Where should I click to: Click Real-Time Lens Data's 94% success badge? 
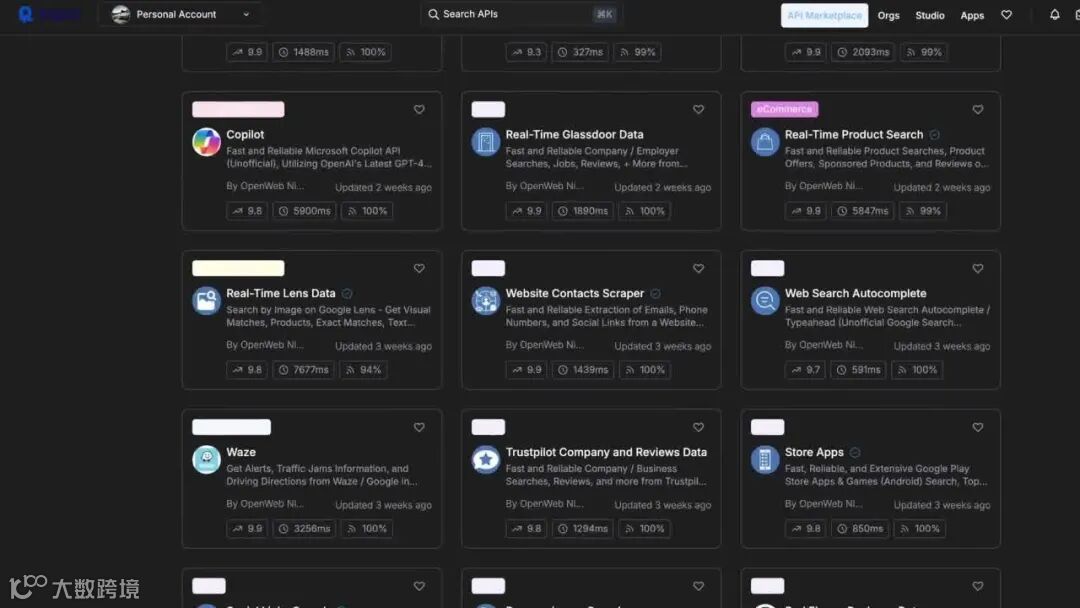[363, 370]
